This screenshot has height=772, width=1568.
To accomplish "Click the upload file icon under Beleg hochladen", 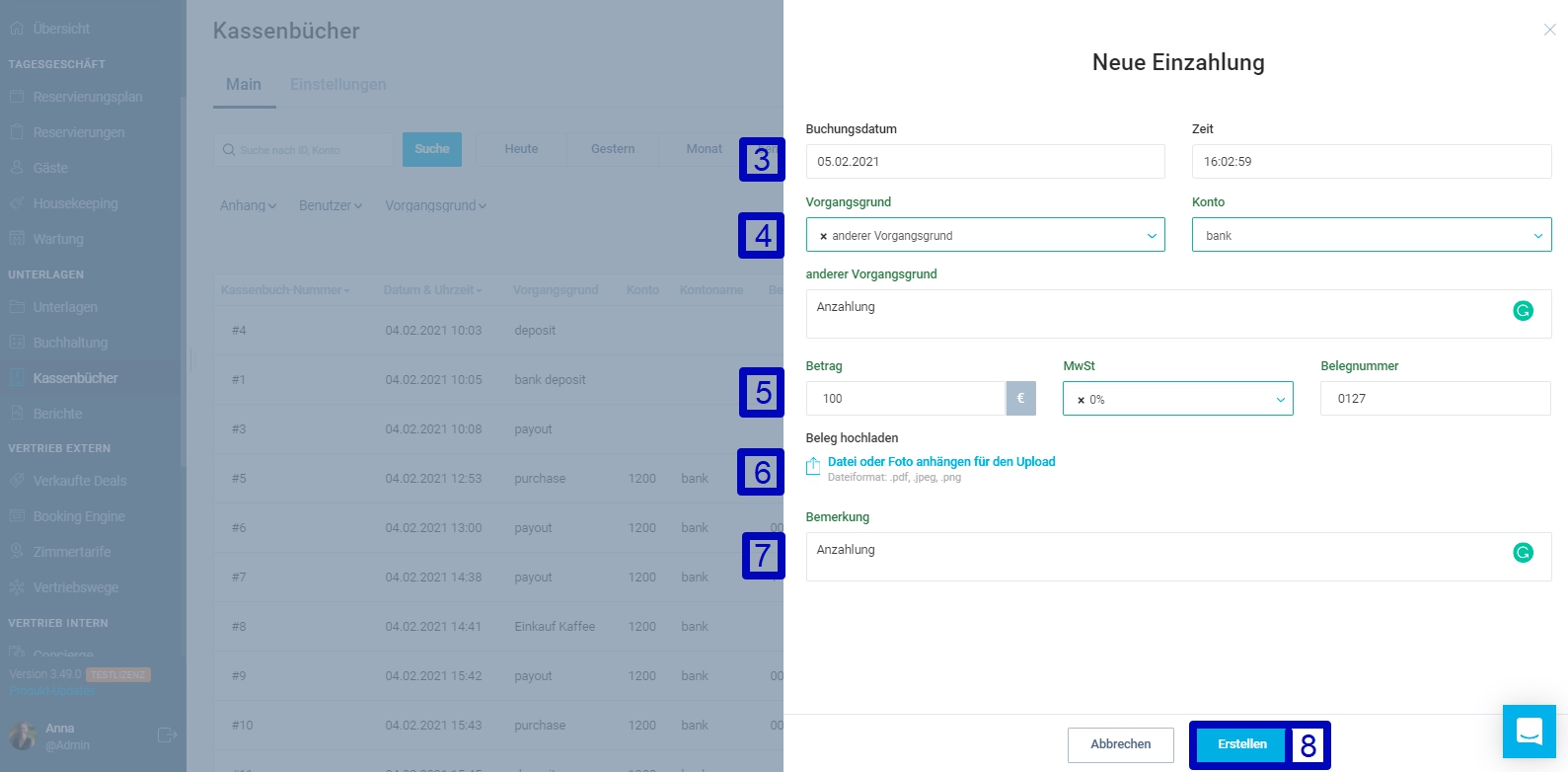I will pyautogui.click(x=813, y=467).
